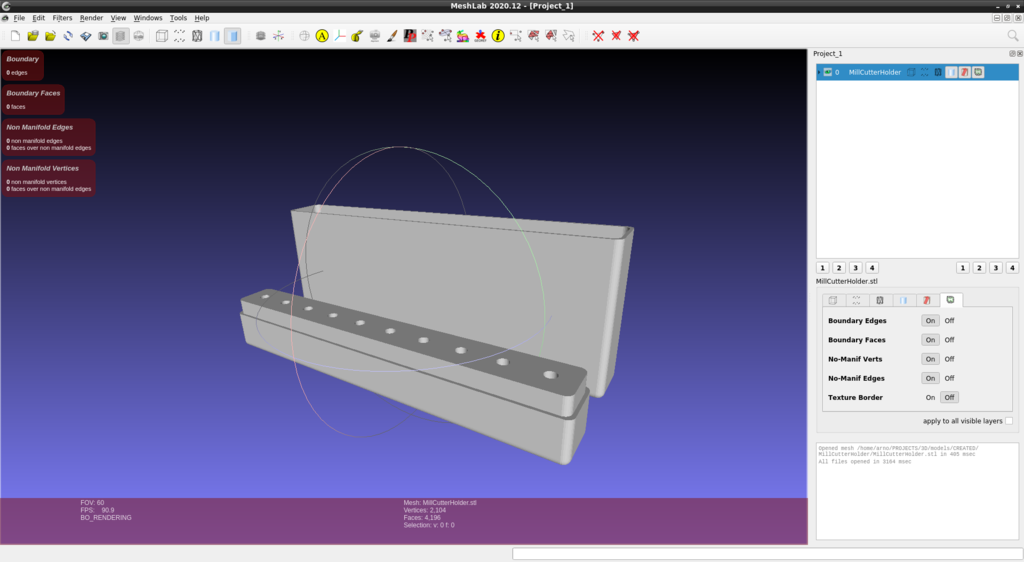Click the yellow info icon
The width and height of the screenshot is (1024, 562).
[x=498, y=36]
